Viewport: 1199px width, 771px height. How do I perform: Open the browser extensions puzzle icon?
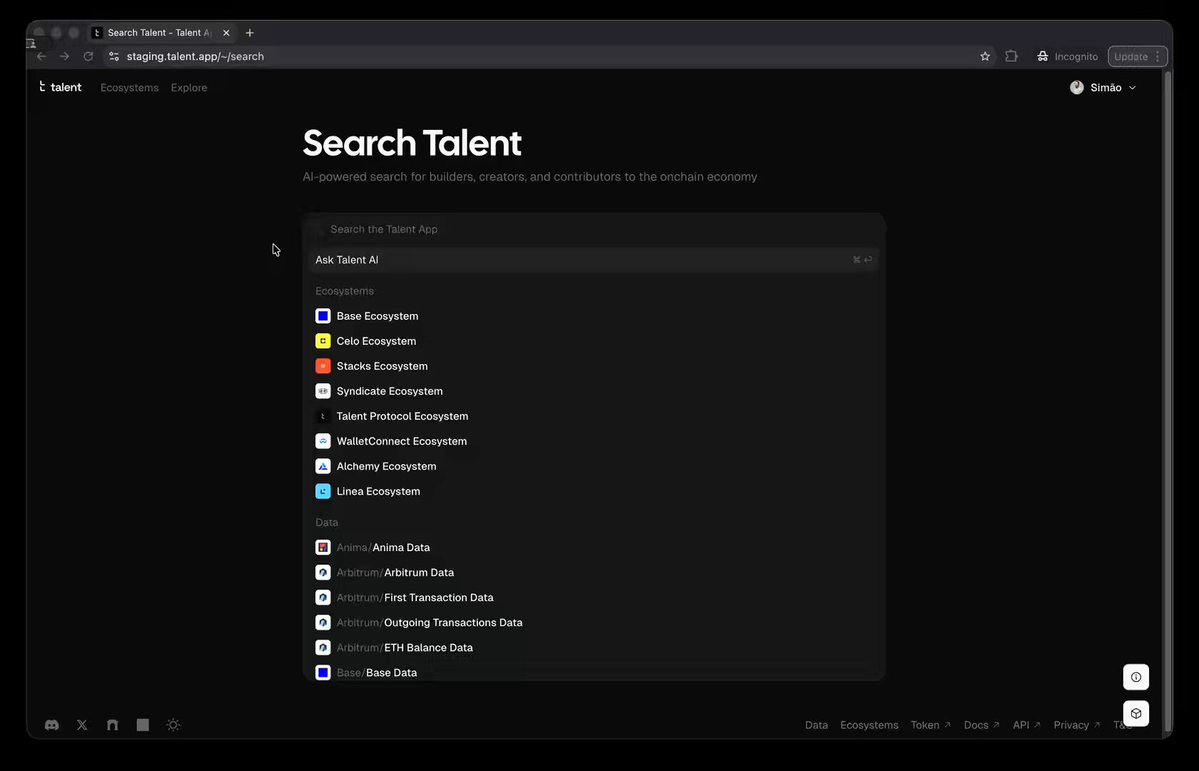click(x=1012, y=57)
